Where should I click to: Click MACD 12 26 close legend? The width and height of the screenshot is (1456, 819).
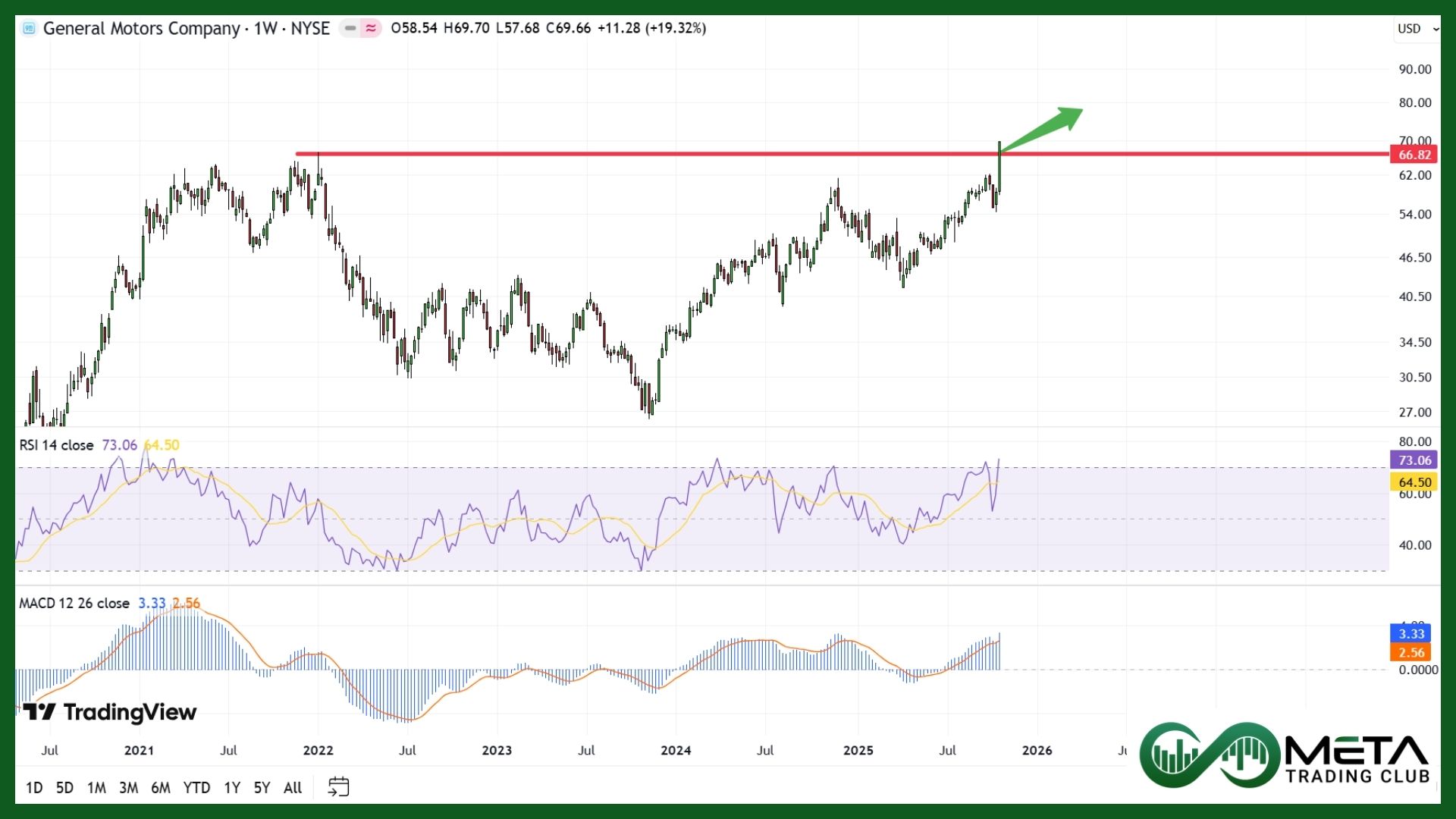coord(74,604)
